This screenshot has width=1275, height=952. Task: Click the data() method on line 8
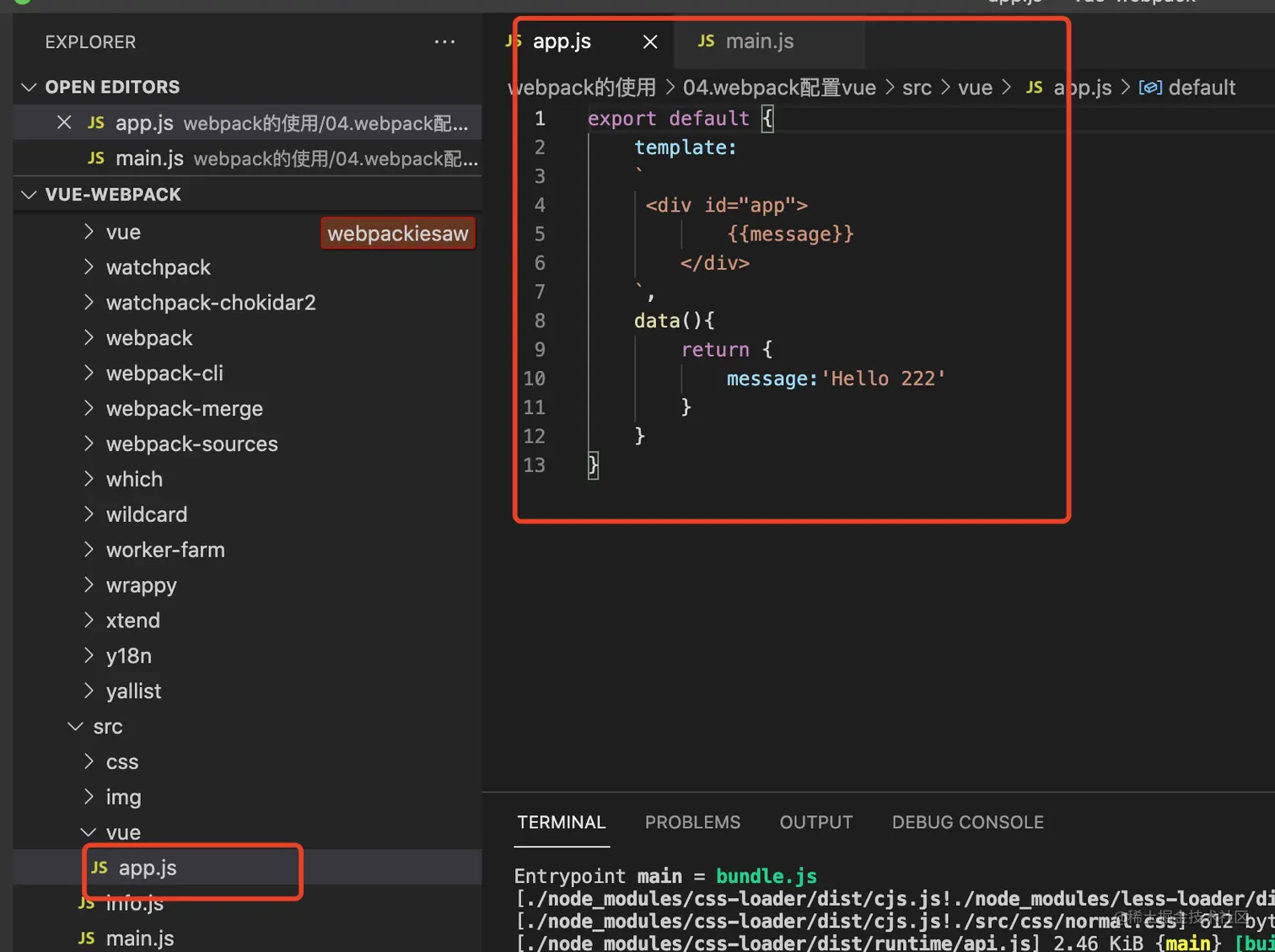(x=674, y=320)
